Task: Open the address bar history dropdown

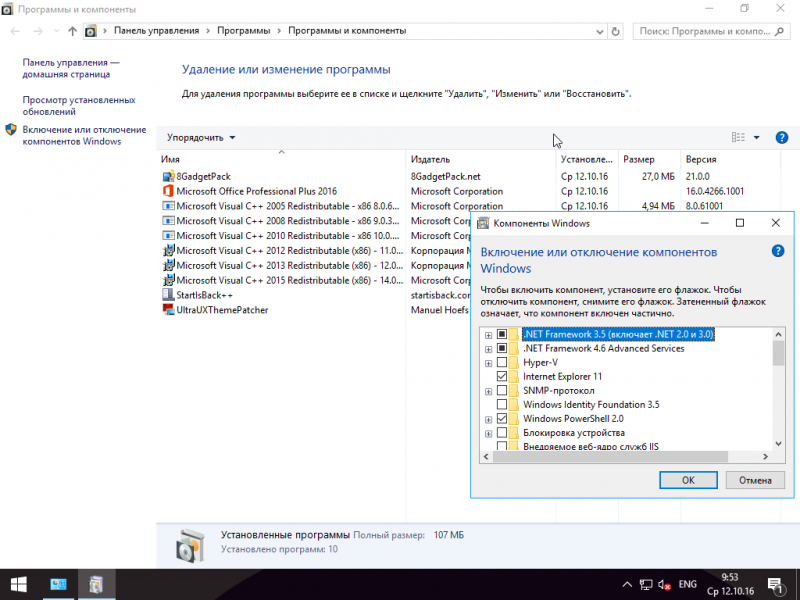Action: click(599, 31)
